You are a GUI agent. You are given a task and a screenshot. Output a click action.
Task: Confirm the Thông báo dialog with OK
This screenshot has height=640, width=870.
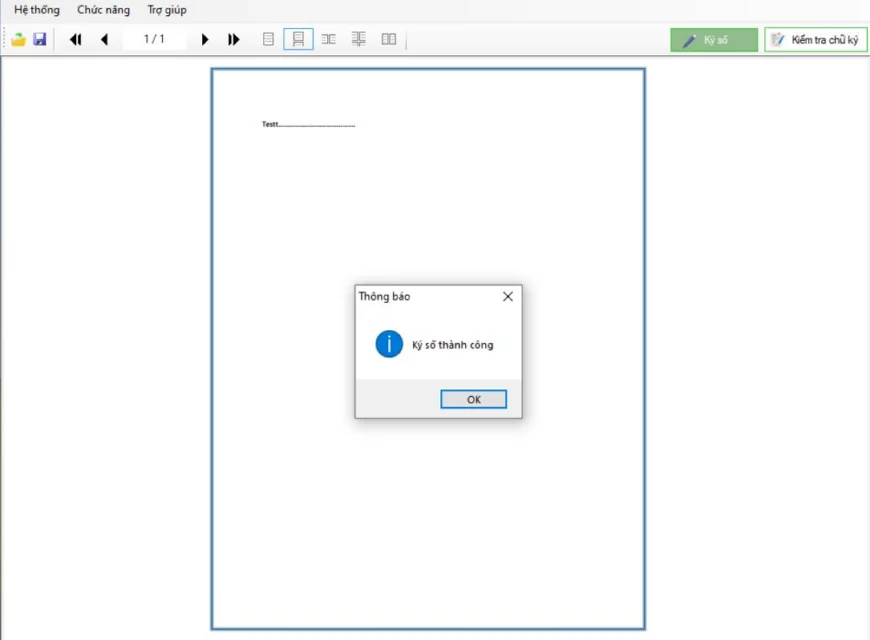tap(473, 399)
